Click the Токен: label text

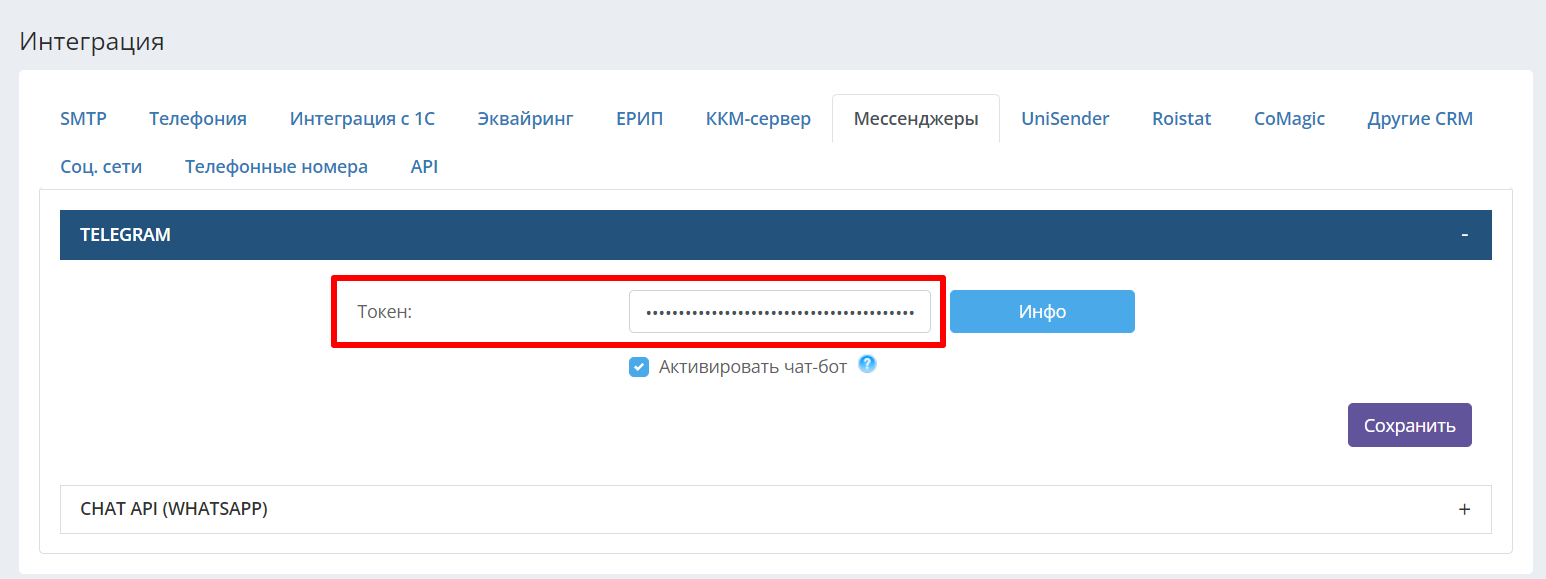(x=385, y=312)
